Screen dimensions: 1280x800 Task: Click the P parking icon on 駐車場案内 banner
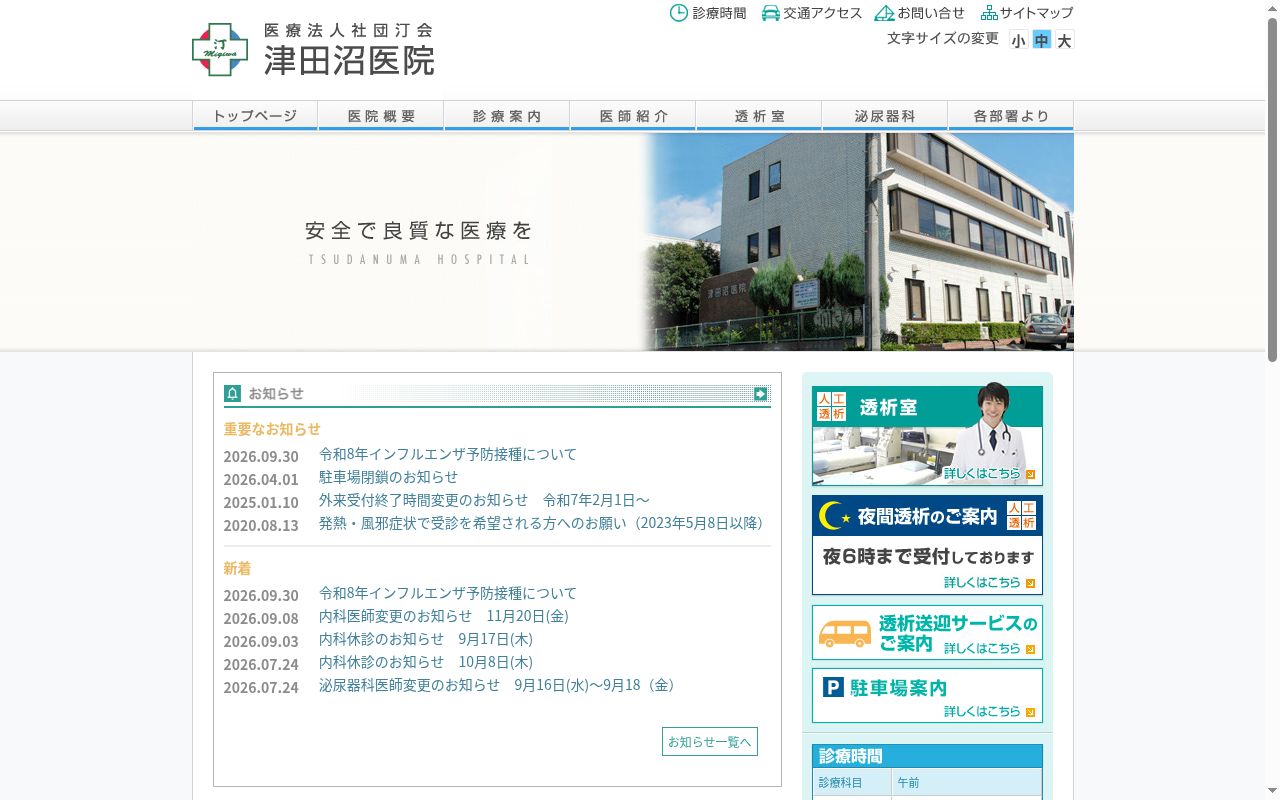pyautogui.click(x=833, y=687)
